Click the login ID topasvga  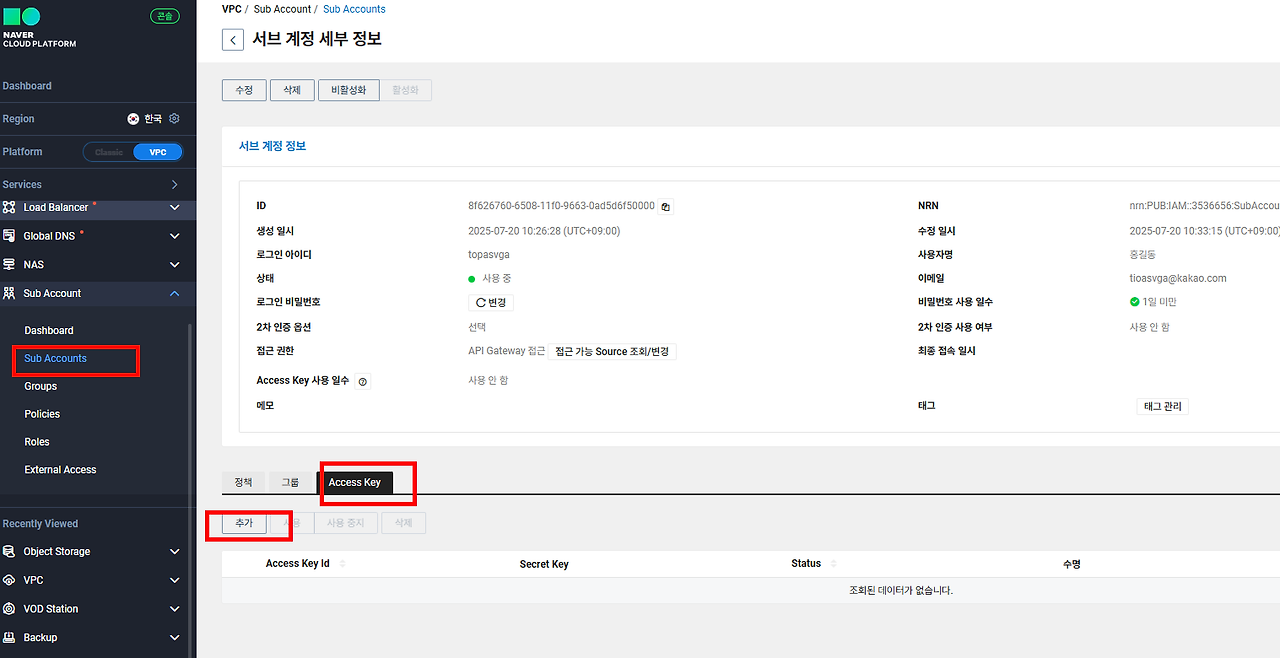(489, 254)
